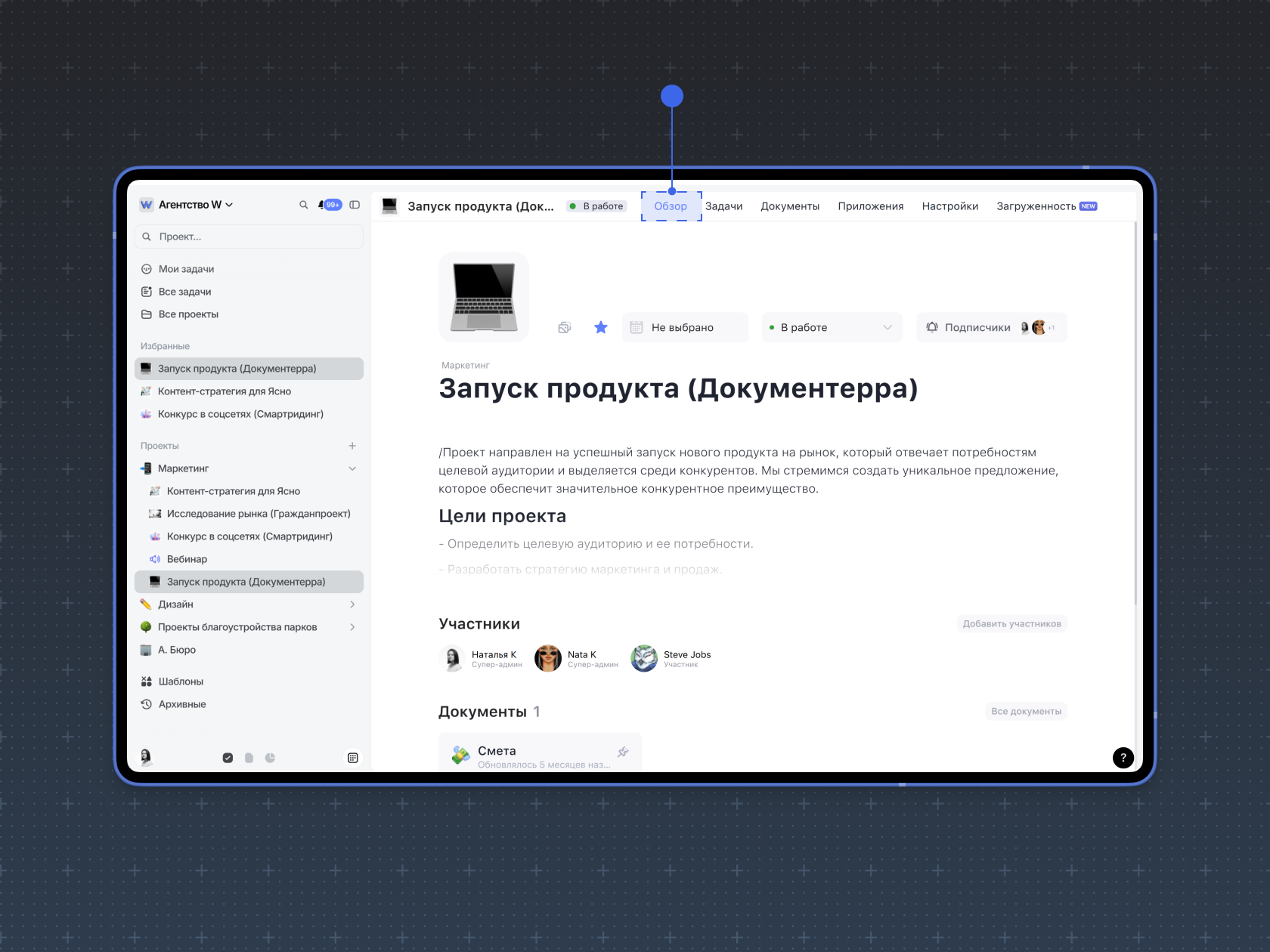Collapse the Маркетинг project group
Screen dimensions: 1270x952
point(352,468)
